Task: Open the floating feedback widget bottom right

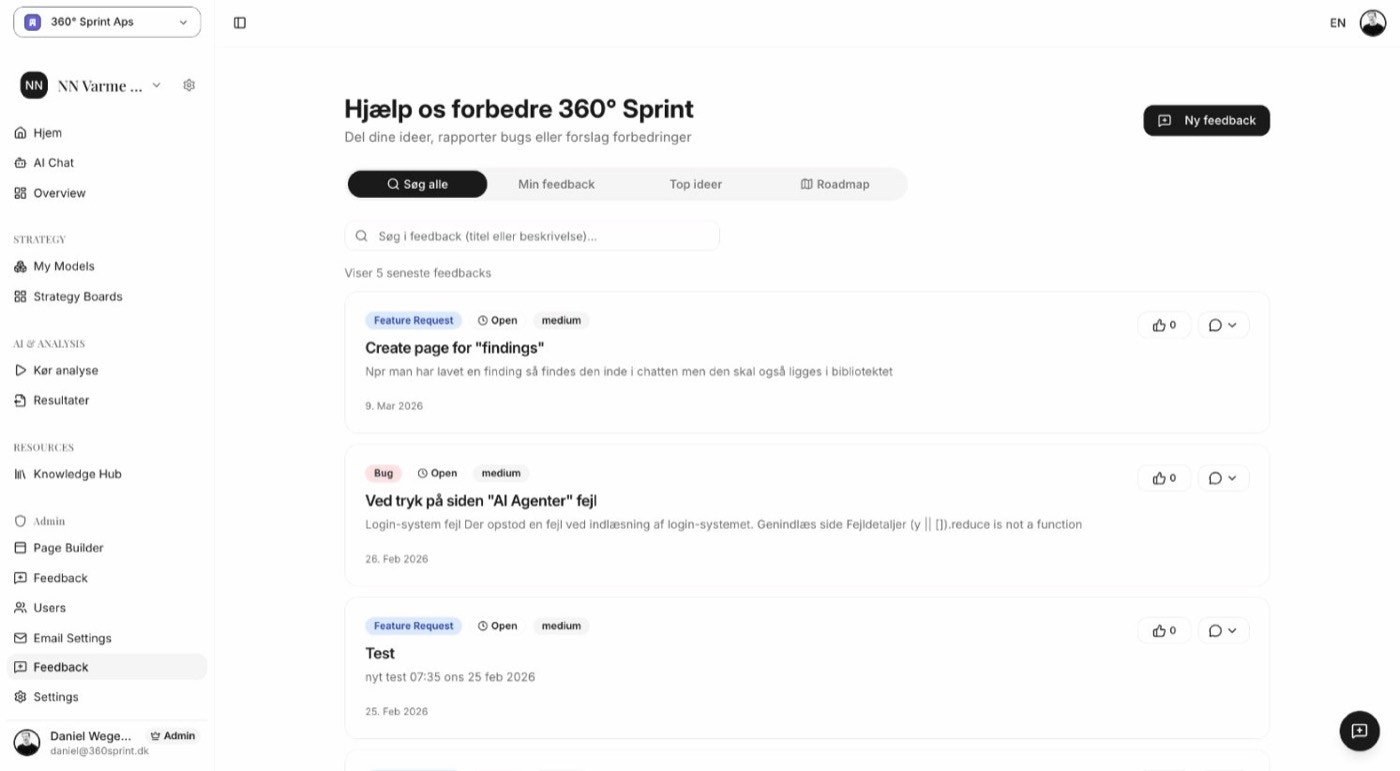Action: click(1359, 730)
